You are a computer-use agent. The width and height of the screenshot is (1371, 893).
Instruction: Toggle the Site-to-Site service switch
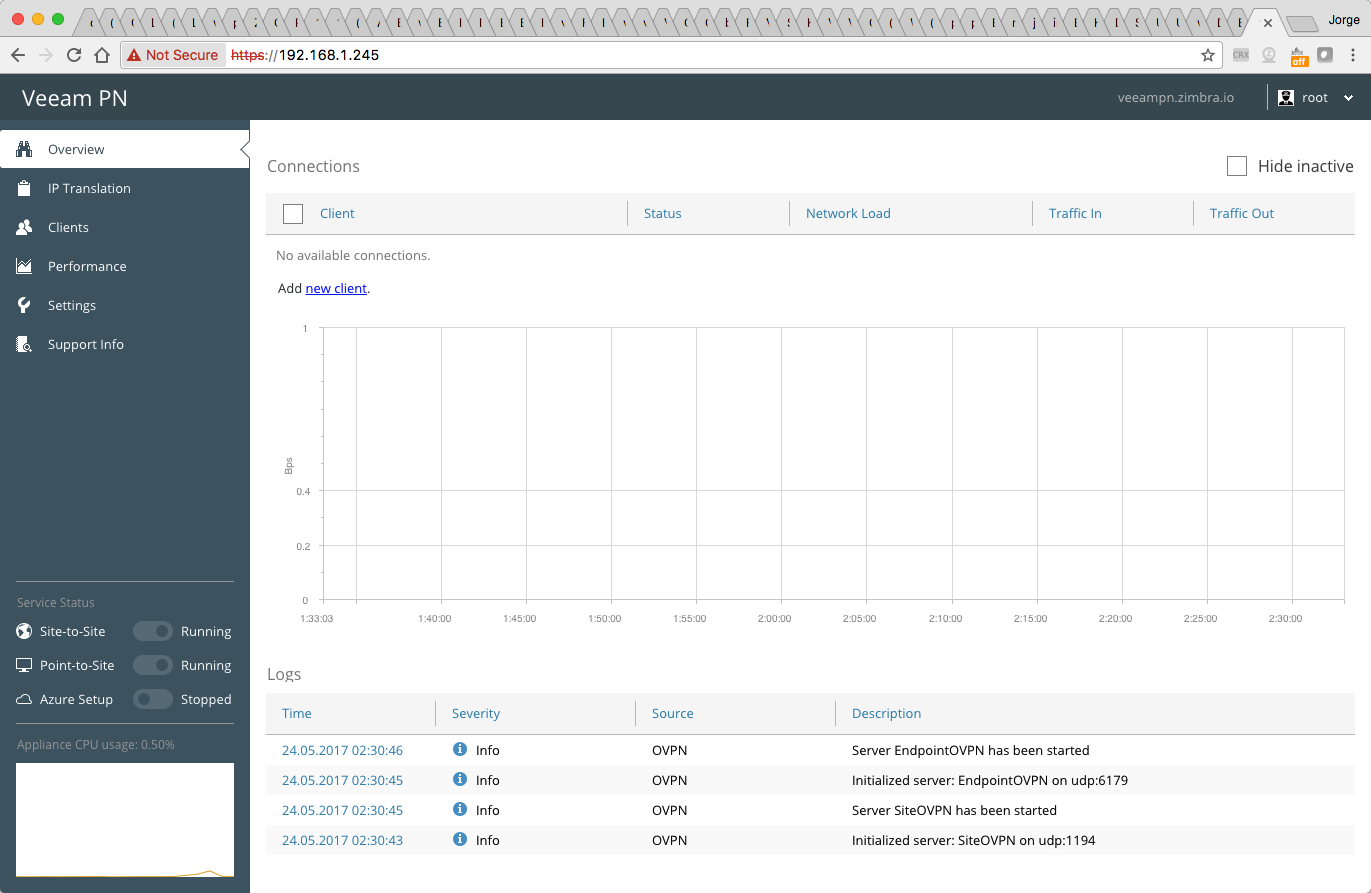click(x=153, y=631)
